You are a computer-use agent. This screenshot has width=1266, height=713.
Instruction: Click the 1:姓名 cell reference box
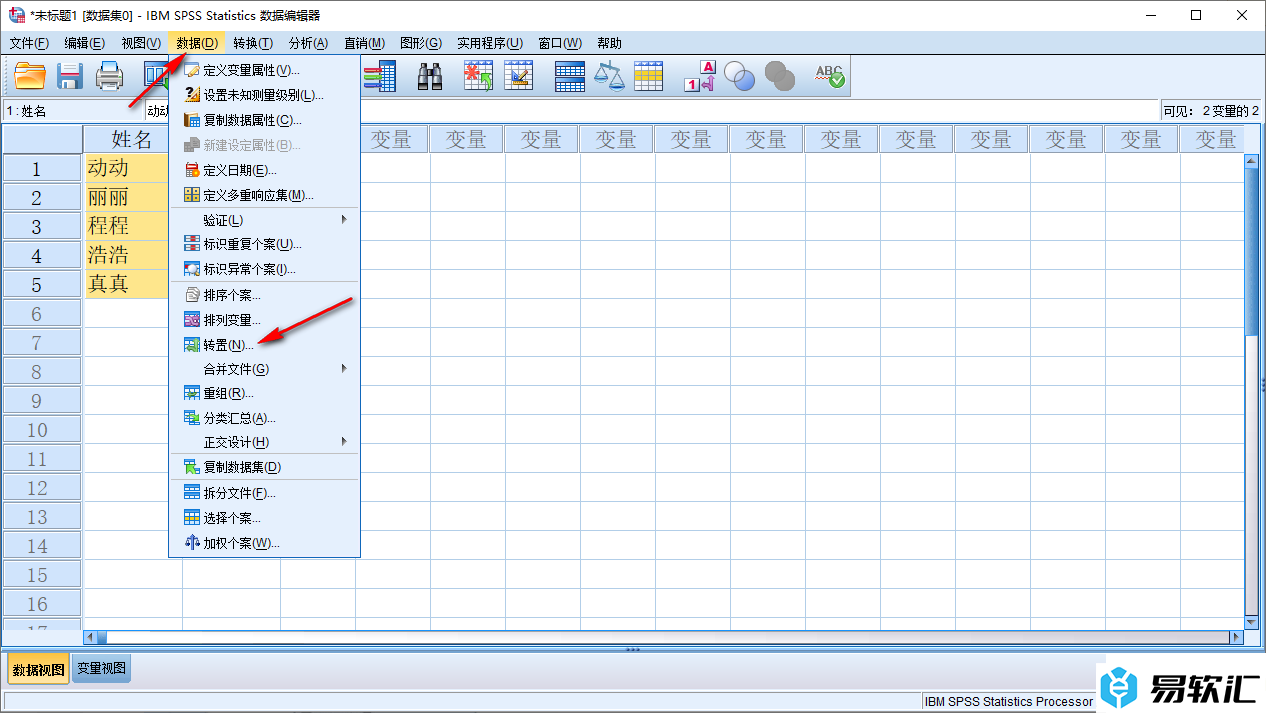(72, 111)
